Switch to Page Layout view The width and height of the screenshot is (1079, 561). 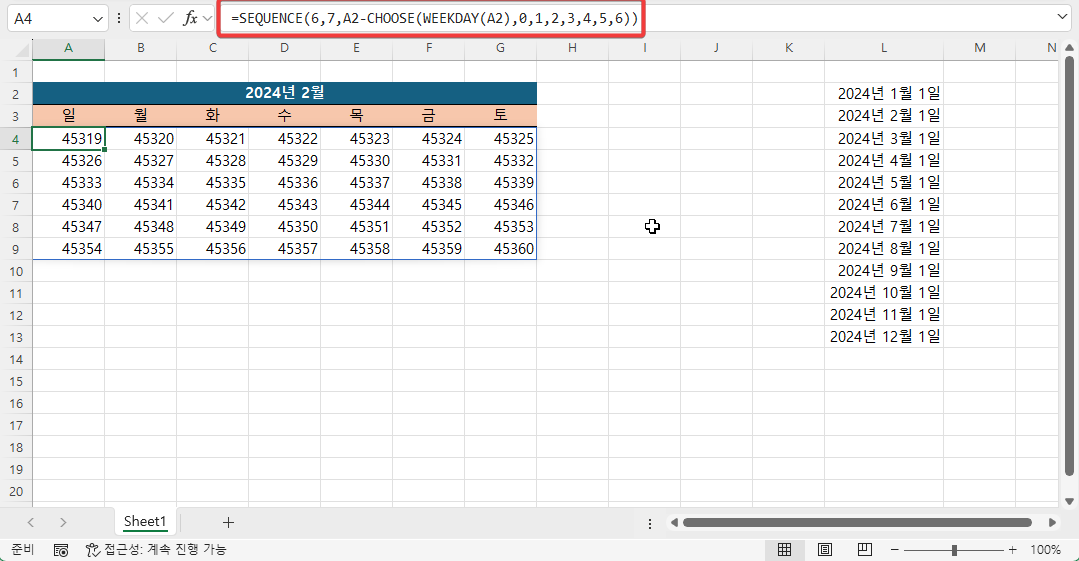pyautogui.click(x=824, y=549)
